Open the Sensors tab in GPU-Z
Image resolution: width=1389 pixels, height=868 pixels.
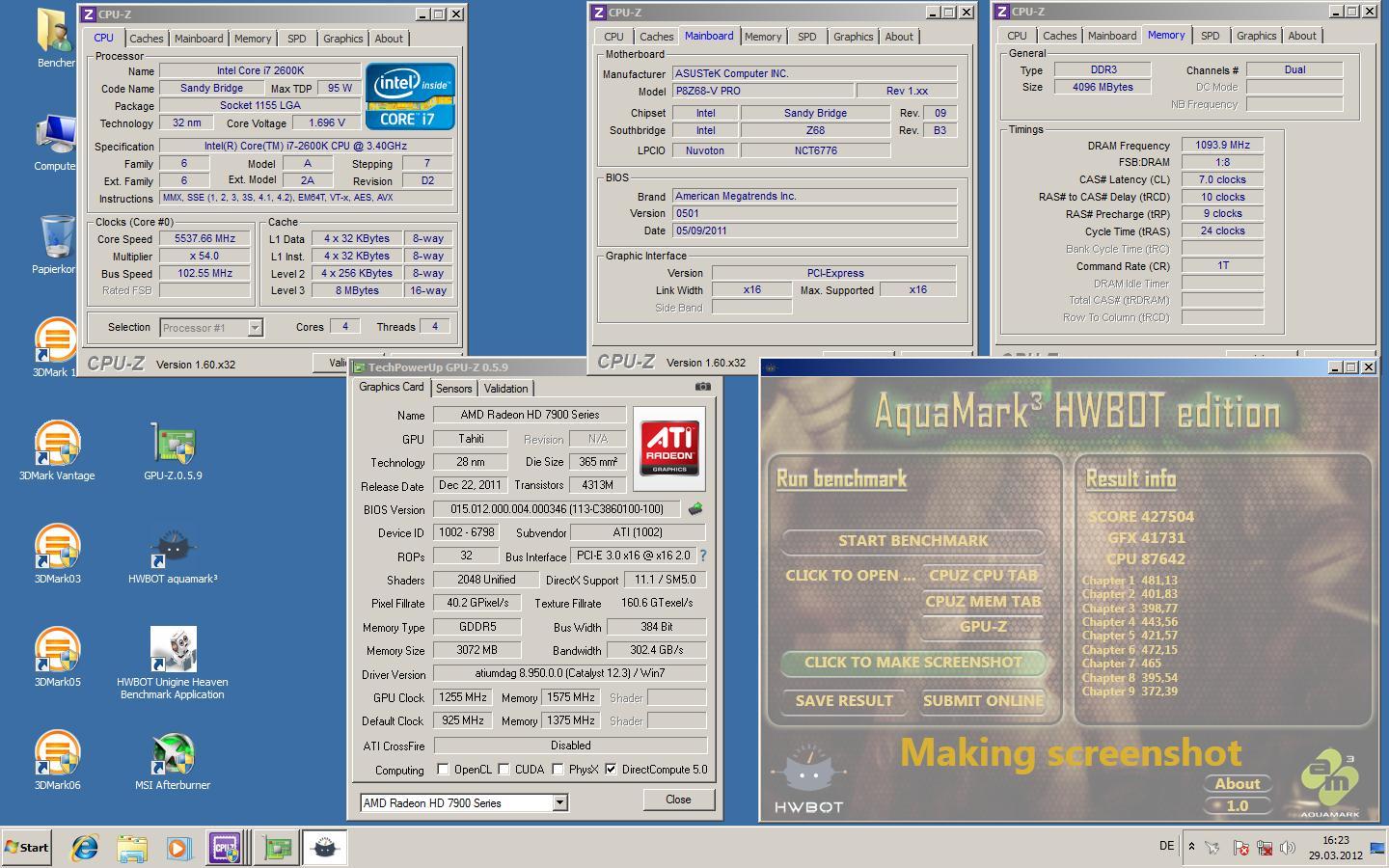pos(454,389)
